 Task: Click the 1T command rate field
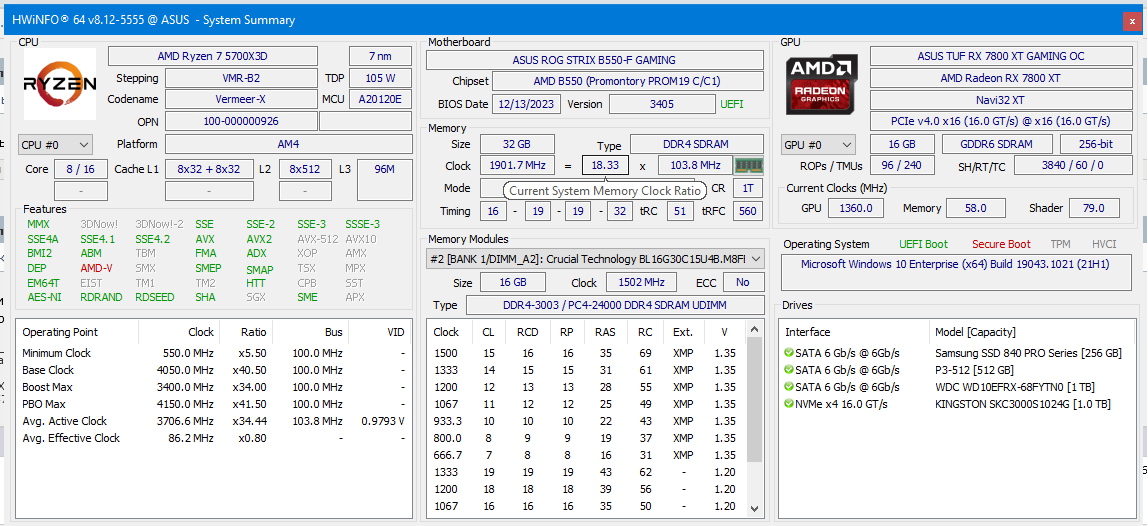(x=748, y=188)
